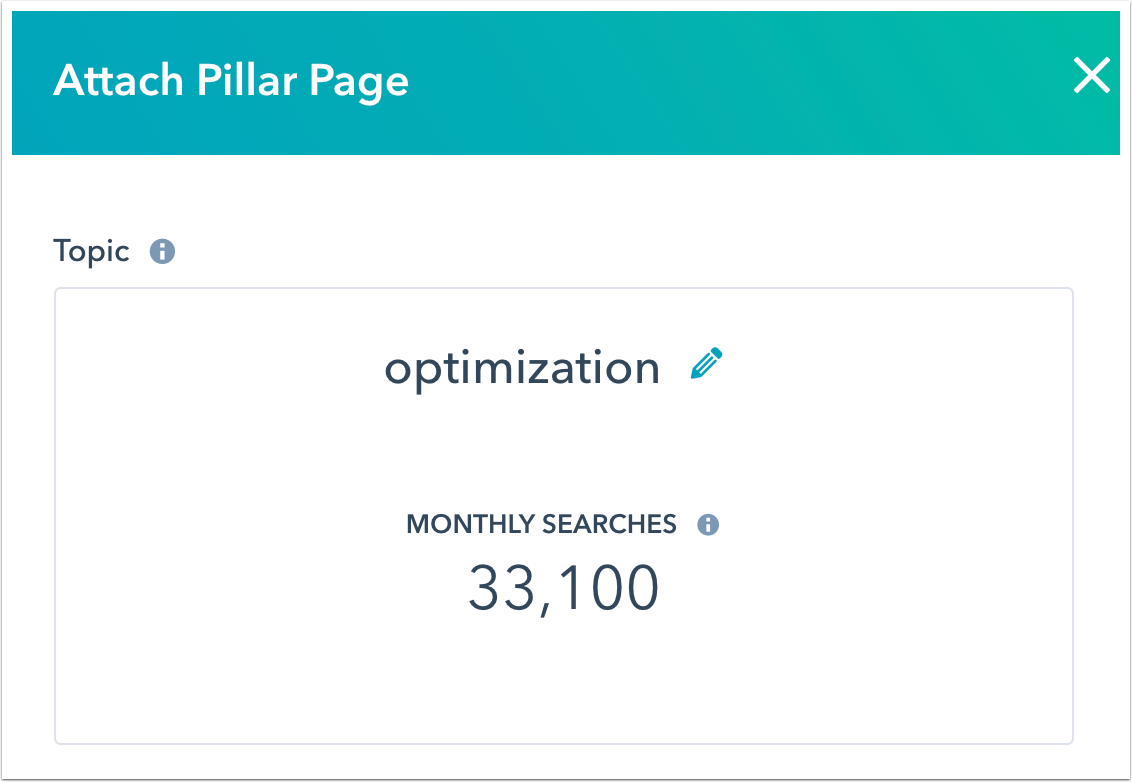The width and height of the screenshot is (1132, 782).
Task: Click the 'Topic' field label
Action: [91, 251]
